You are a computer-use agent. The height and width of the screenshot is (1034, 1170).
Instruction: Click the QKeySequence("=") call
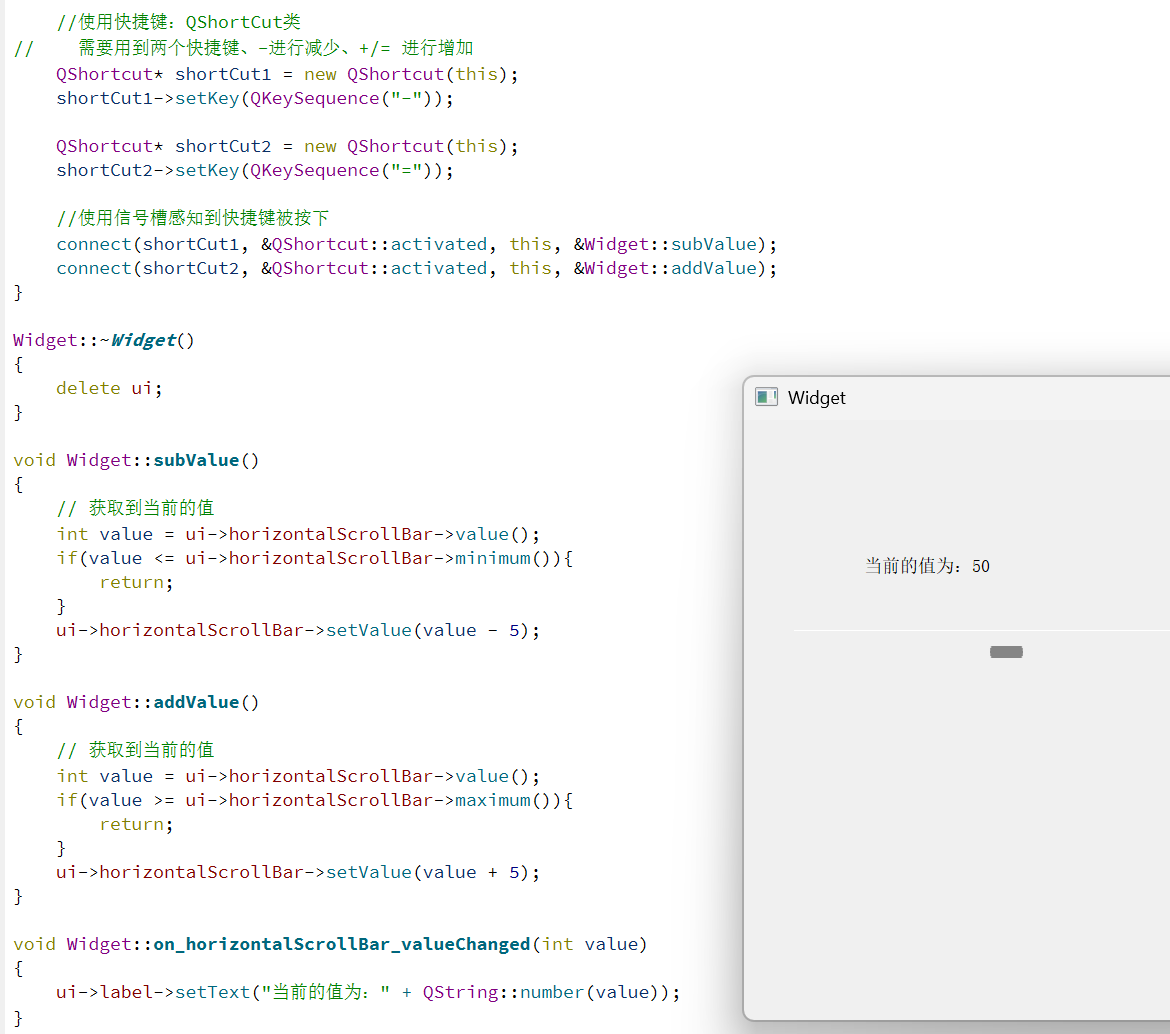[341, 170]
